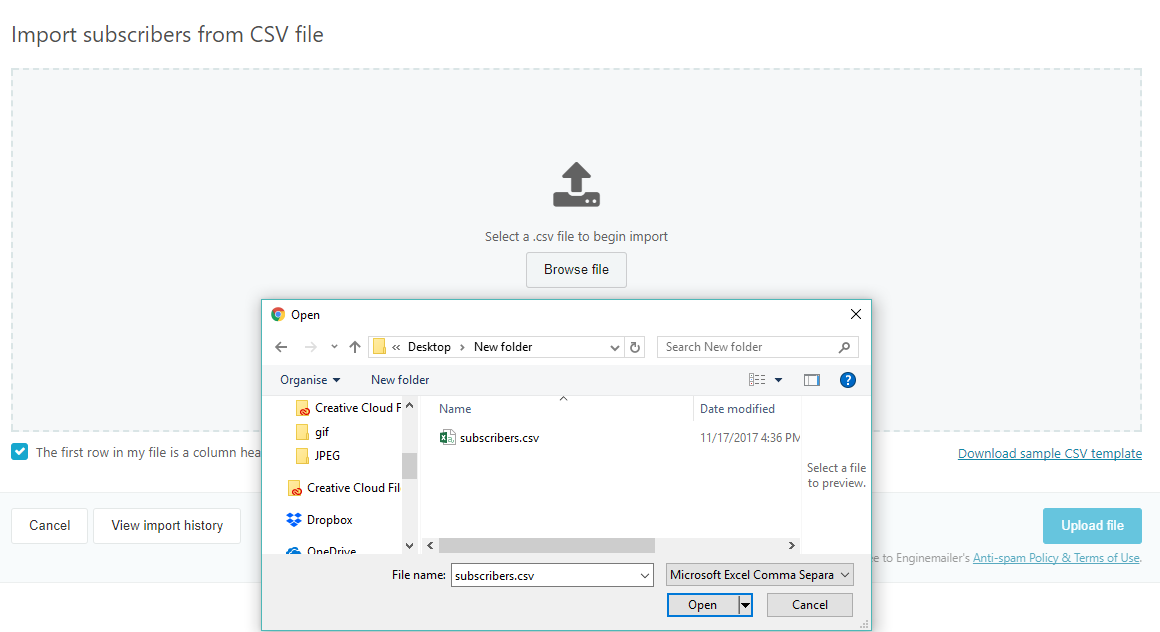Click the horizontal scrollbar thumb
Screen dimensions: 1160x632
click(x=547, y=545)
